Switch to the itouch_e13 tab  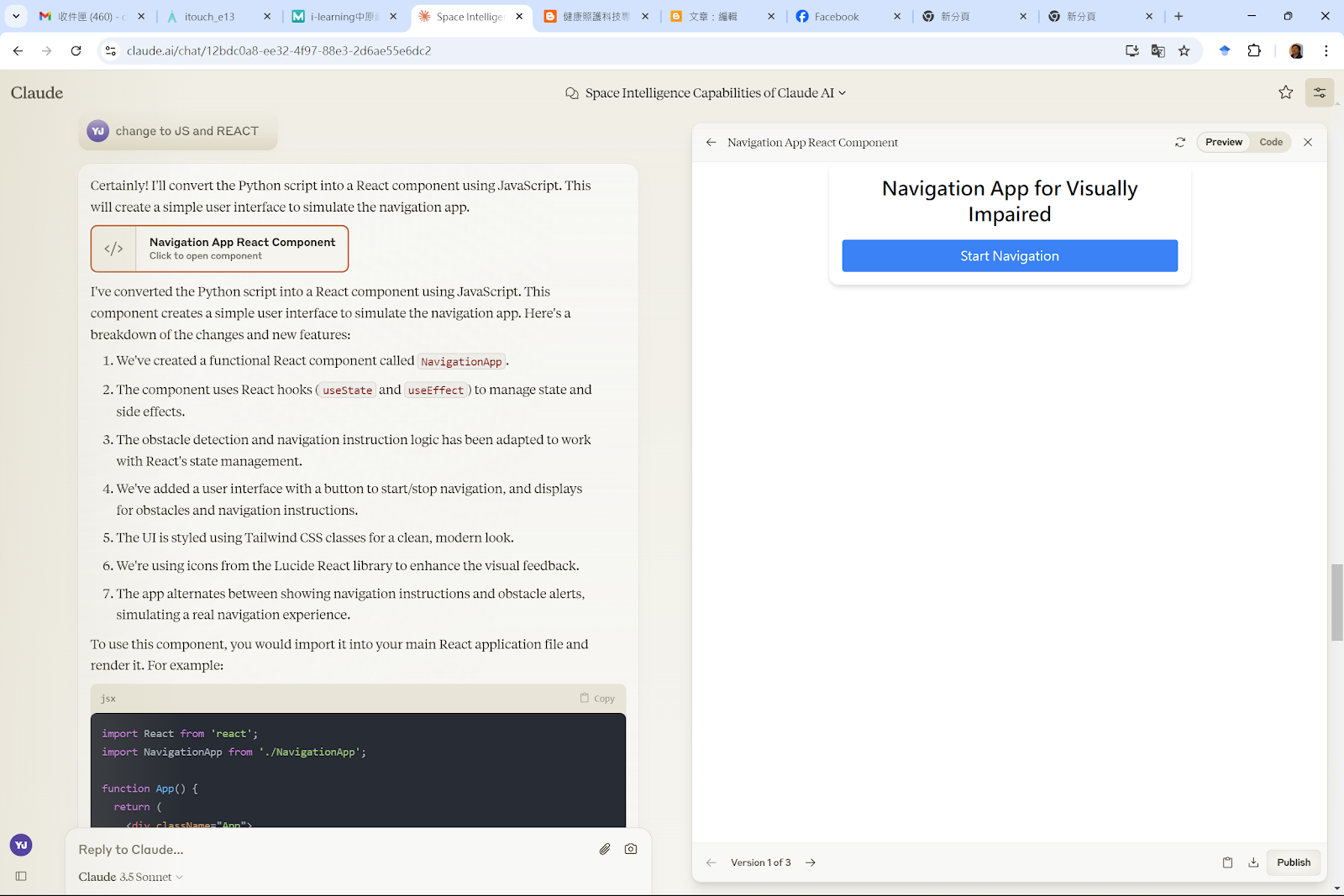pyautogui.click(x=217, y=17)
